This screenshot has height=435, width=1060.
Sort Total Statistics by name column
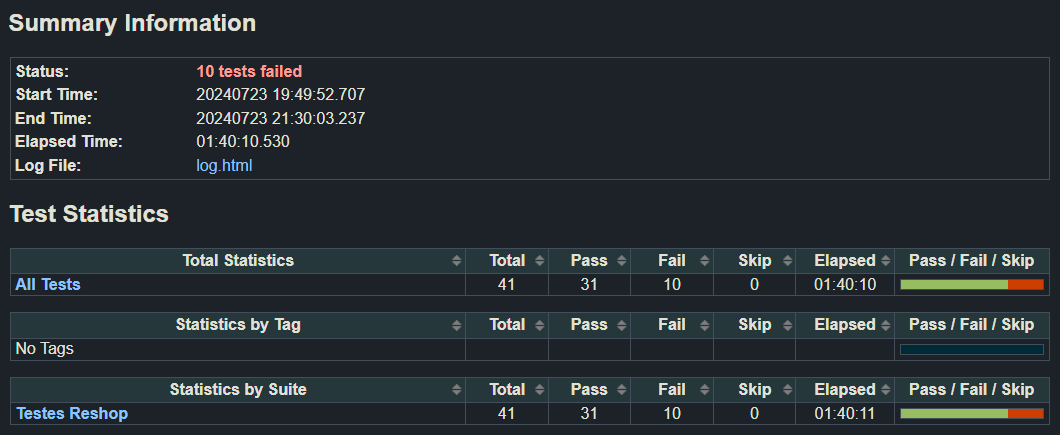pyautogui.click(x=238, y=261)
